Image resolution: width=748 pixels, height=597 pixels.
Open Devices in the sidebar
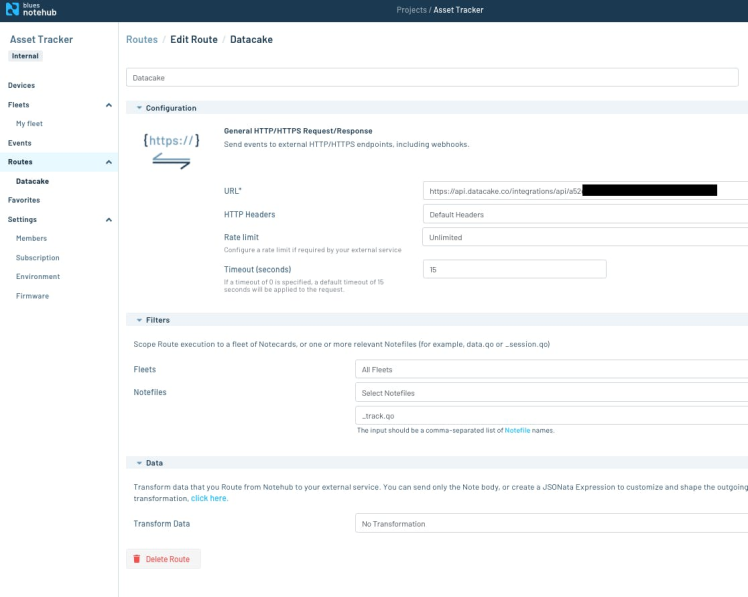pyautogui.click(x=22, y=86)
